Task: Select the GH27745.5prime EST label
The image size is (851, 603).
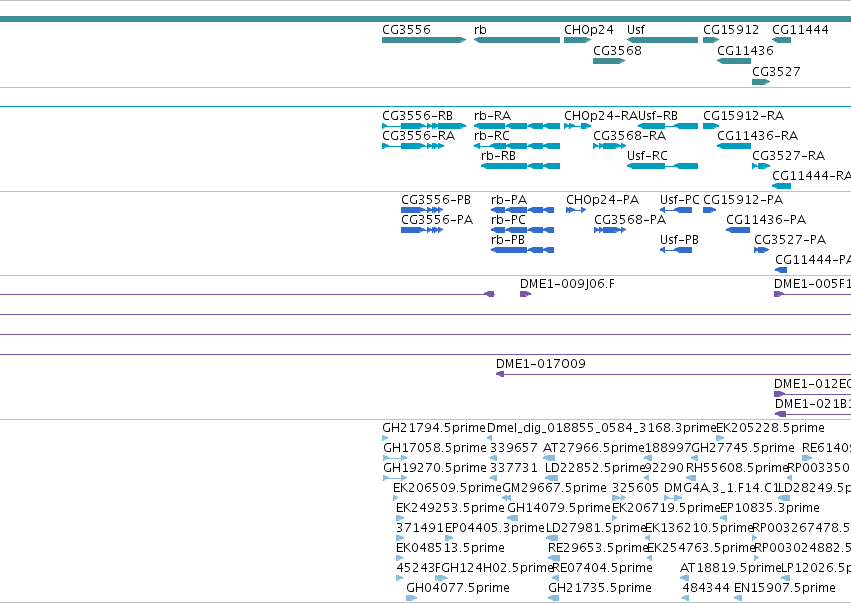Action: (x=742, y=448)
